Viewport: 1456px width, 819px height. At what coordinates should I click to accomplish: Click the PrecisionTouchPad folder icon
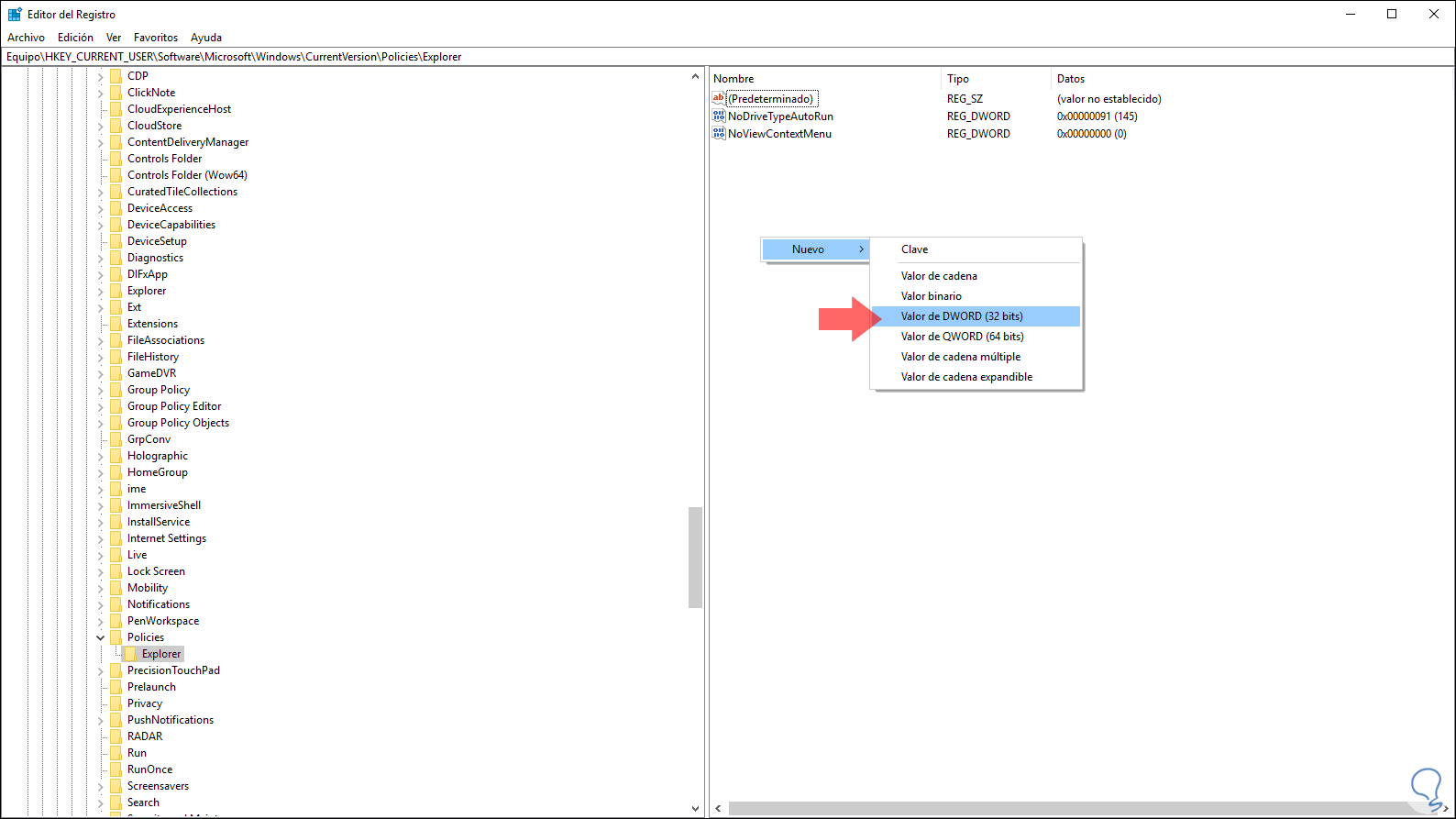[x=116, y=670]
